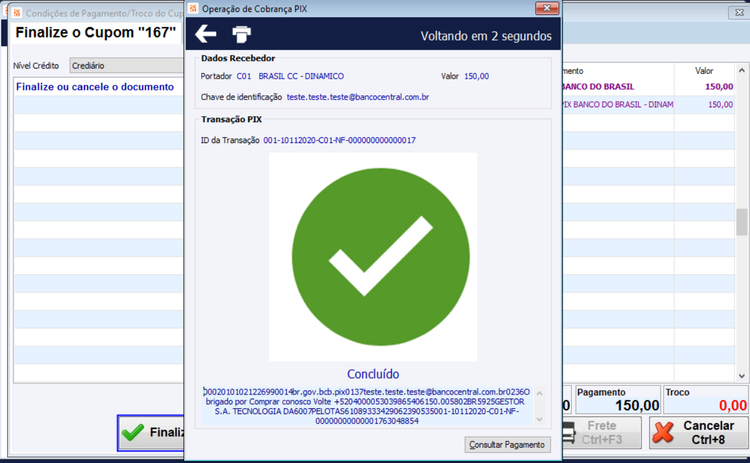Click the Pagamento 150,00 total field

[618, 400]
